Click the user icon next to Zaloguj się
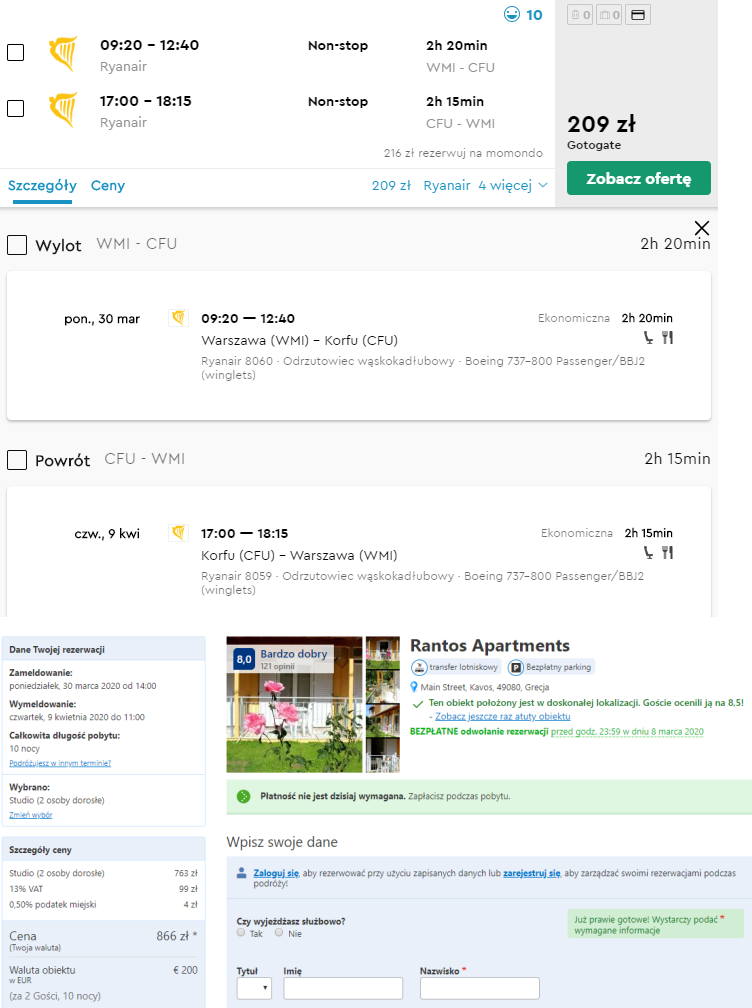752x1008 pixels. (242, 873)
